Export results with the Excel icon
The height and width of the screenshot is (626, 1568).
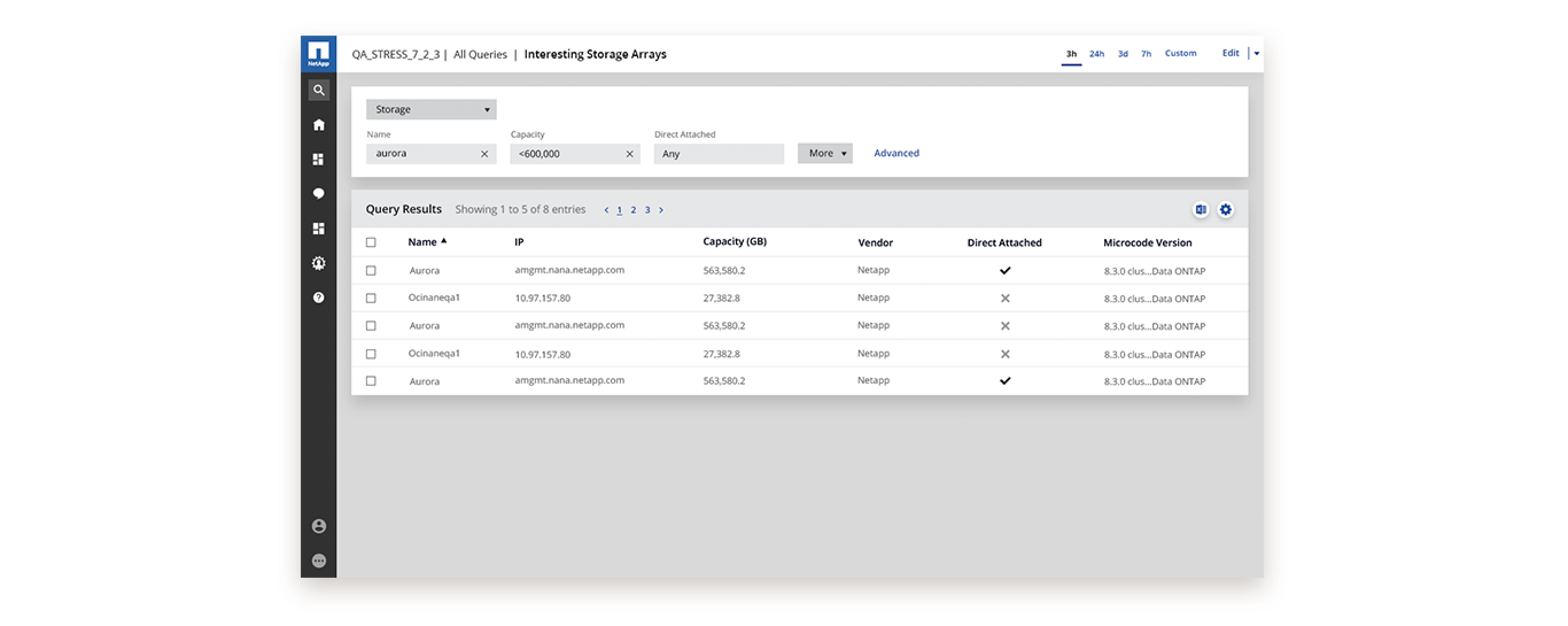[x=1200, y=210]
